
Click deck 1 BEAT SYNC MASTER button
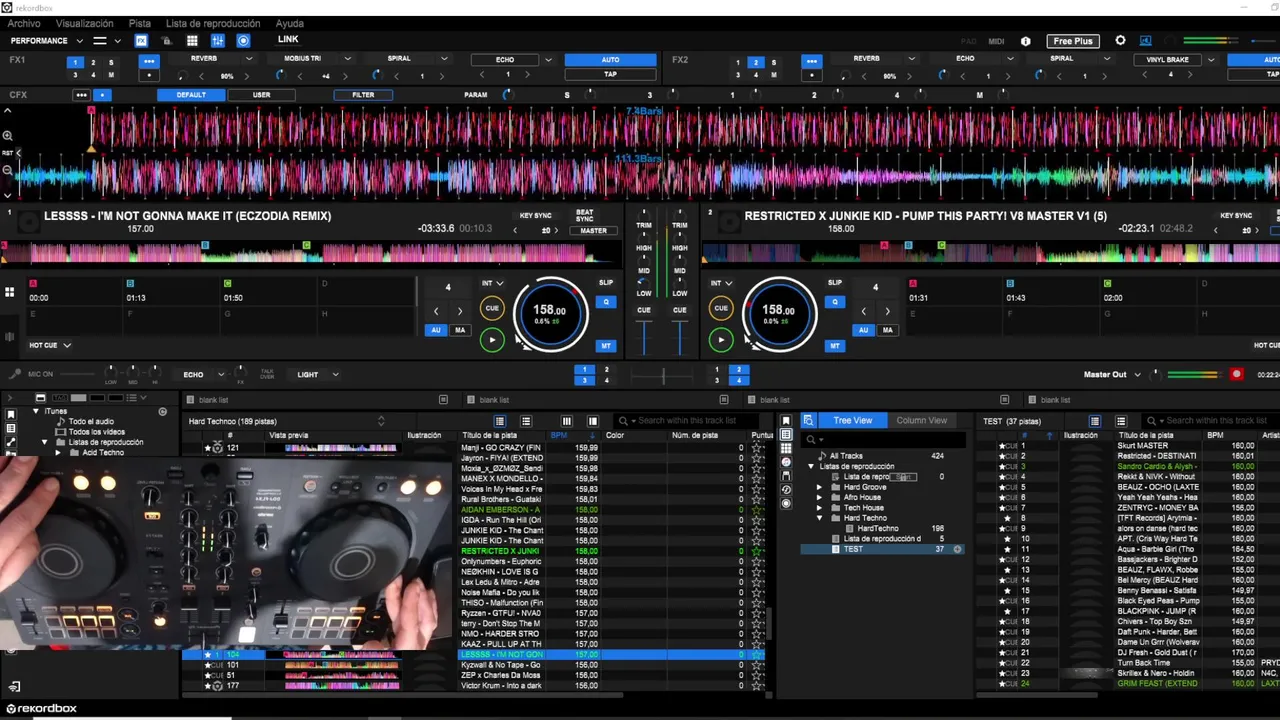coord(593,231)
